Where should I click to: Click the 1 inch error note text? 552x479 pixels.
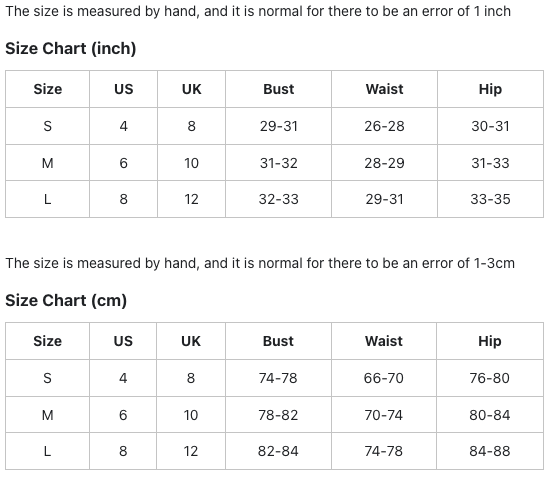click(258, 11)
